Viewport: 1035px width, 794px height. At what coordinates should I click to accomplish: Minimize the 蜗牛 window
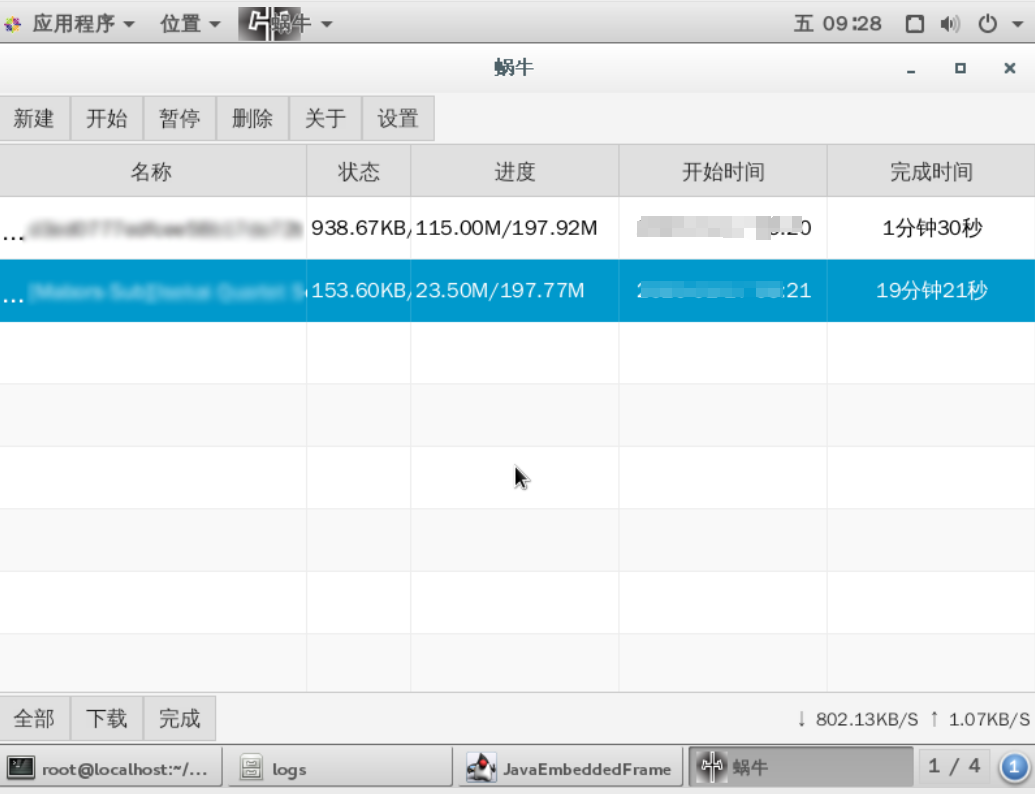(911, 69)
